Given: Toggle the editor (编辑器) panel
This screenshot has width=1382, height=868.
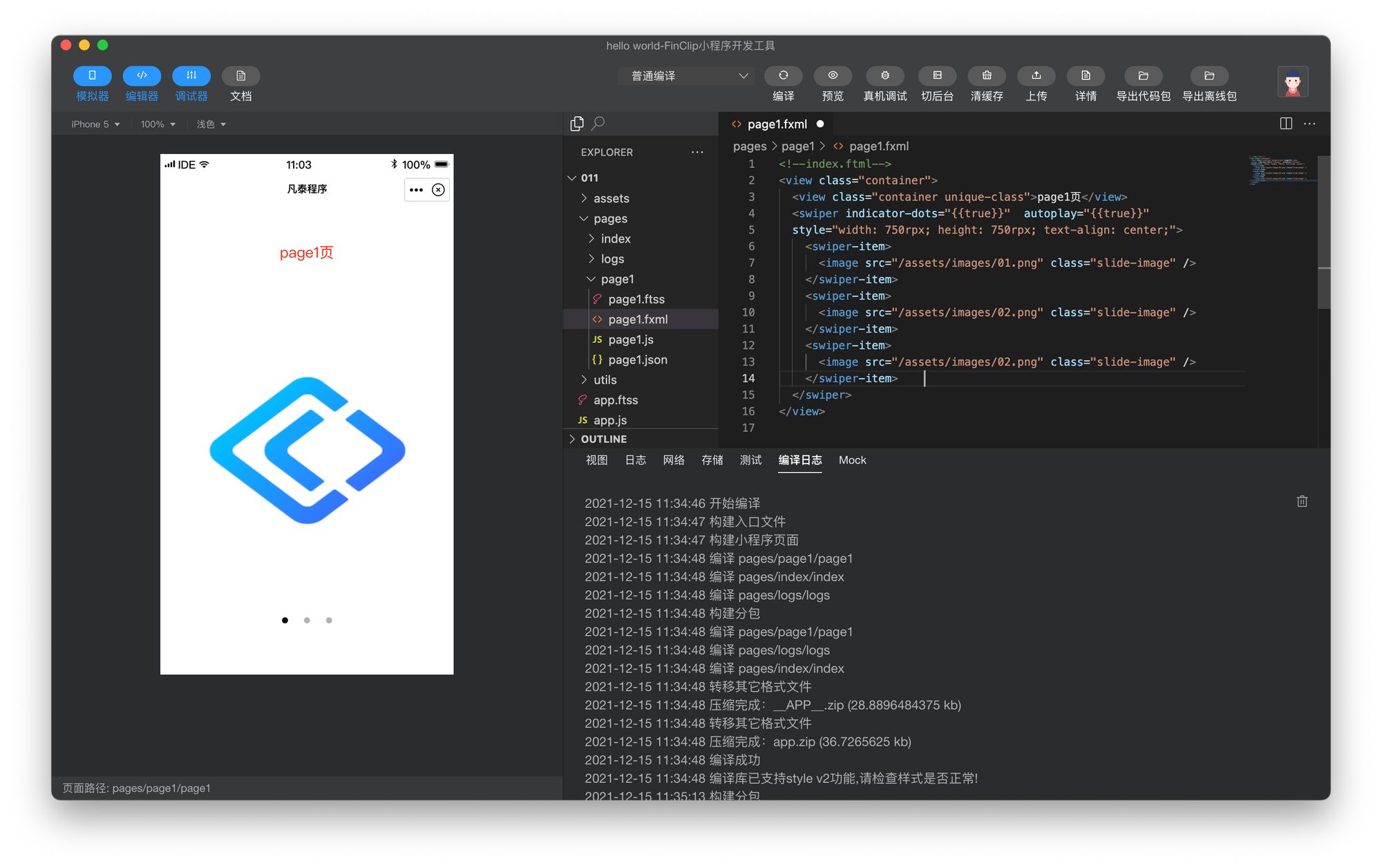Looking at the screenshot, I should tap(142, 75).
